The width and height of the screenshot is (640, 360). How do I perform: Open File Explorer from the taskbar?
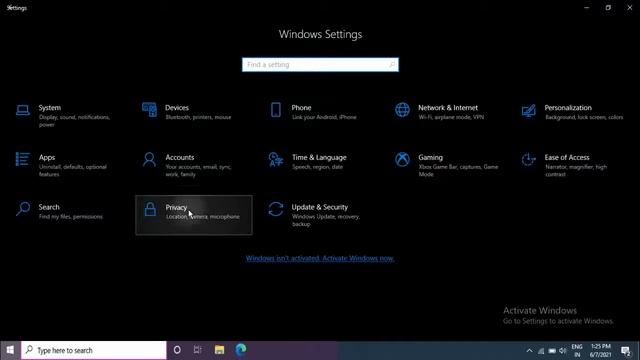pyautogui.click(x=219, y=350)
